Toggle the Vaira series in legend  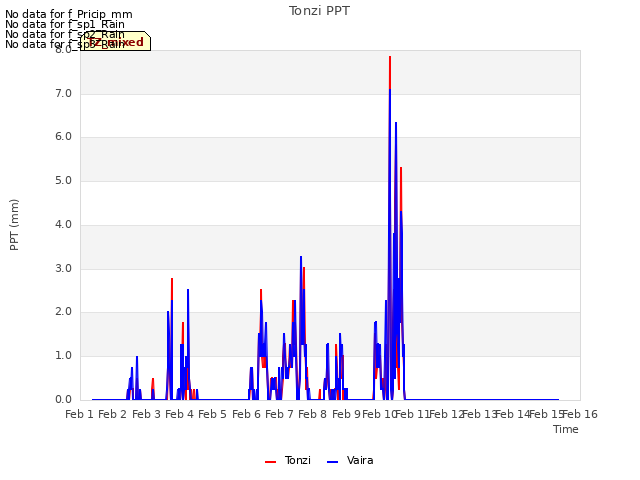[x=350, y=460]
